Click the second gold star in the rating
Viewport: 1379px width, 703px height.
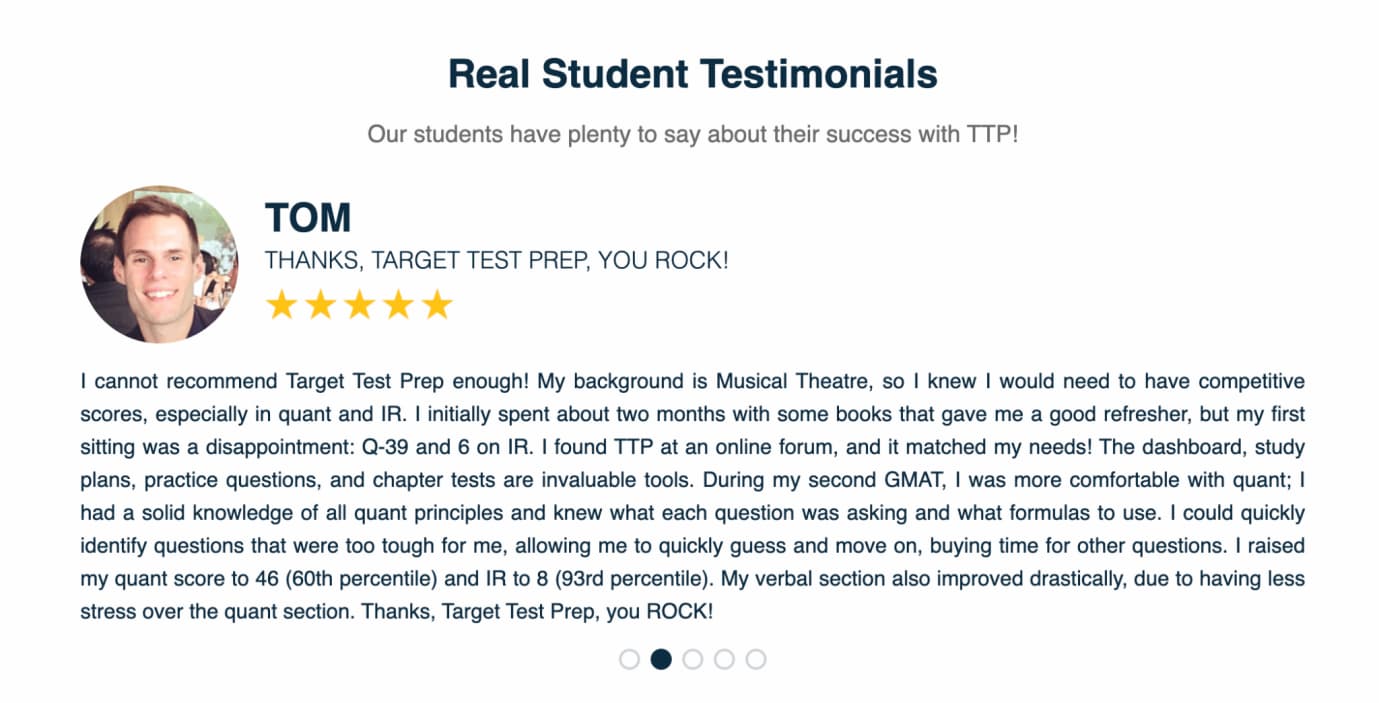[320, 303]
